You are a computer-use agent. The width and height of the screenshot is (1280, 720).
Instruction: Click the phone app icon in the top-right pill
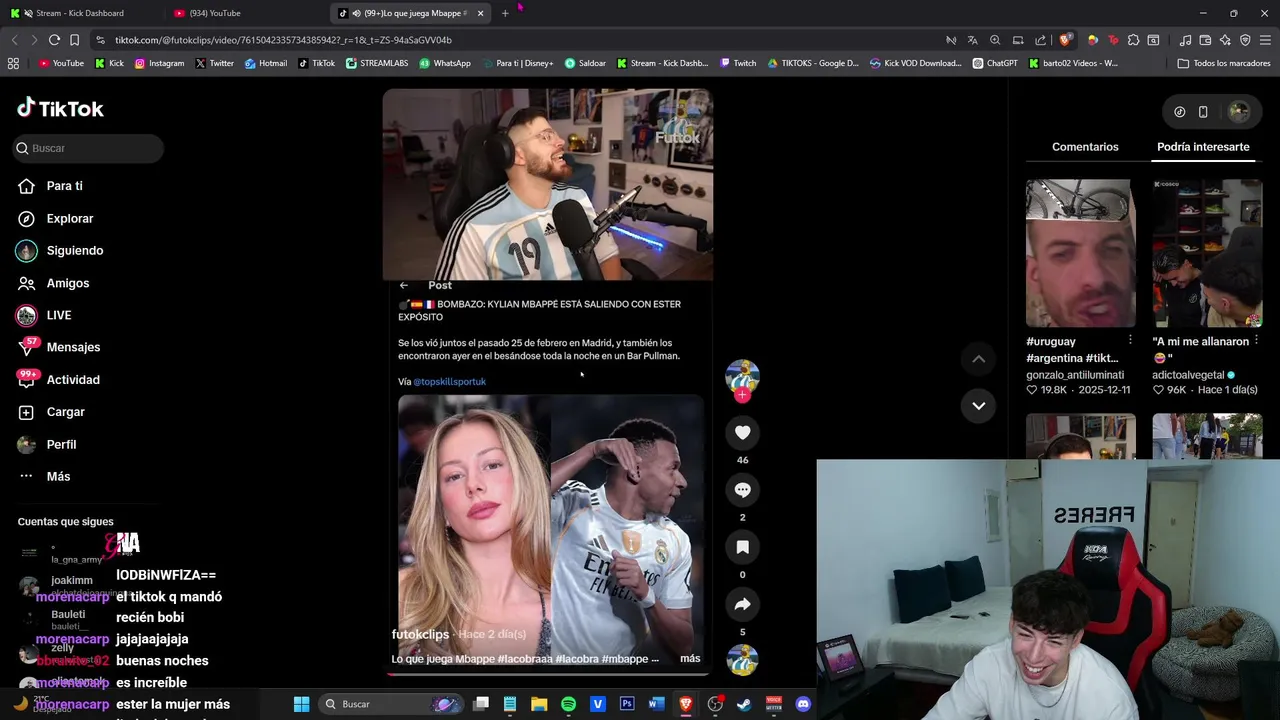pyautogui.click(x=1203, y=112)
